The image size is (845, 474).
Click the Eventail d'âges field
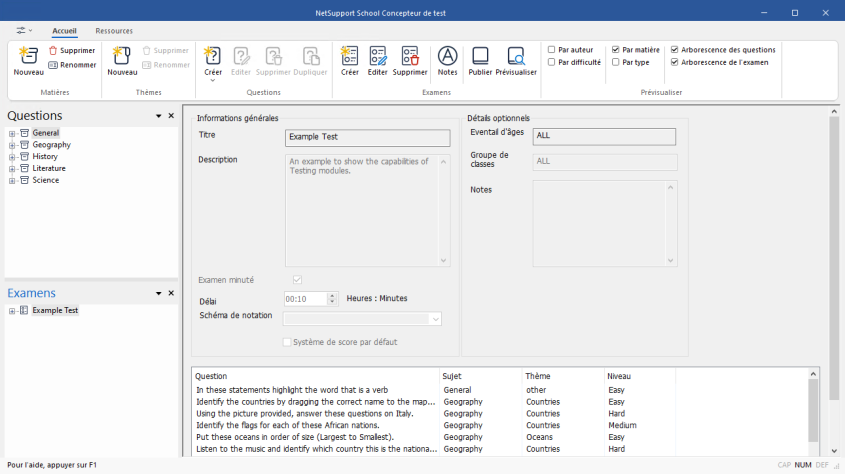coord(604,136)
